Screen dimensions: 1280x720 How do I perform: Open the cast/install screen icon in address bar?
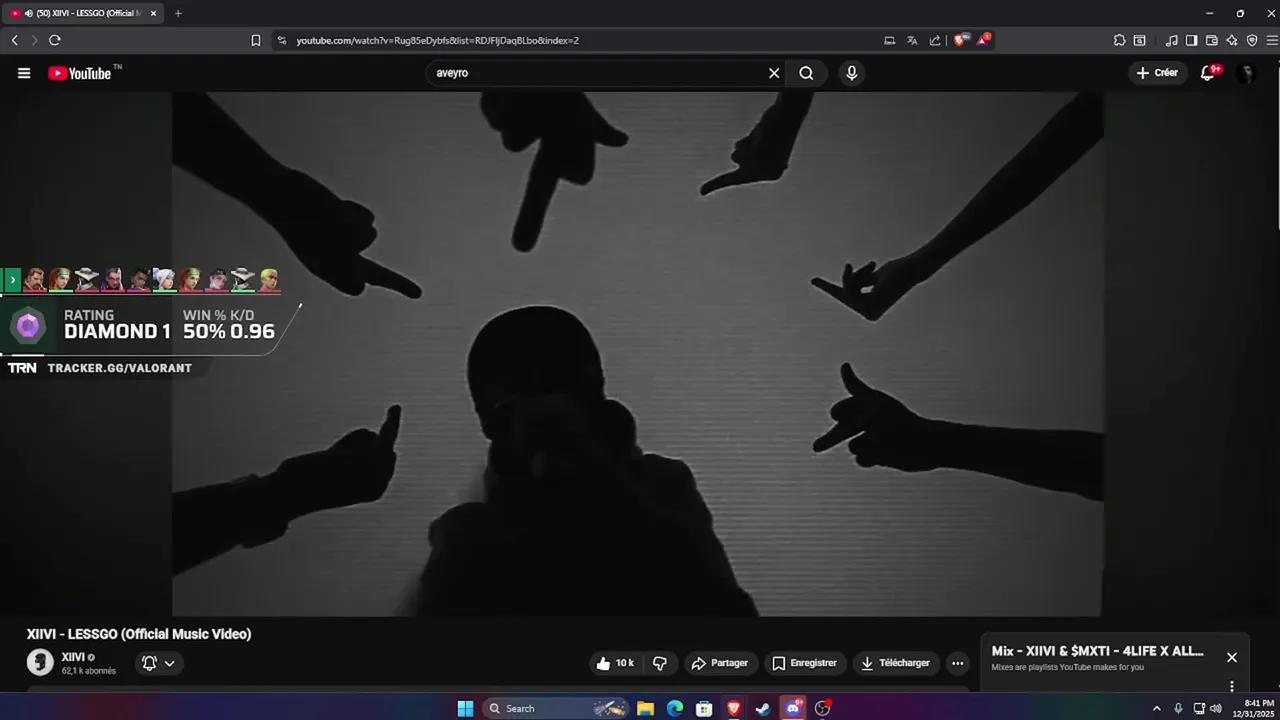coord(889,40)
